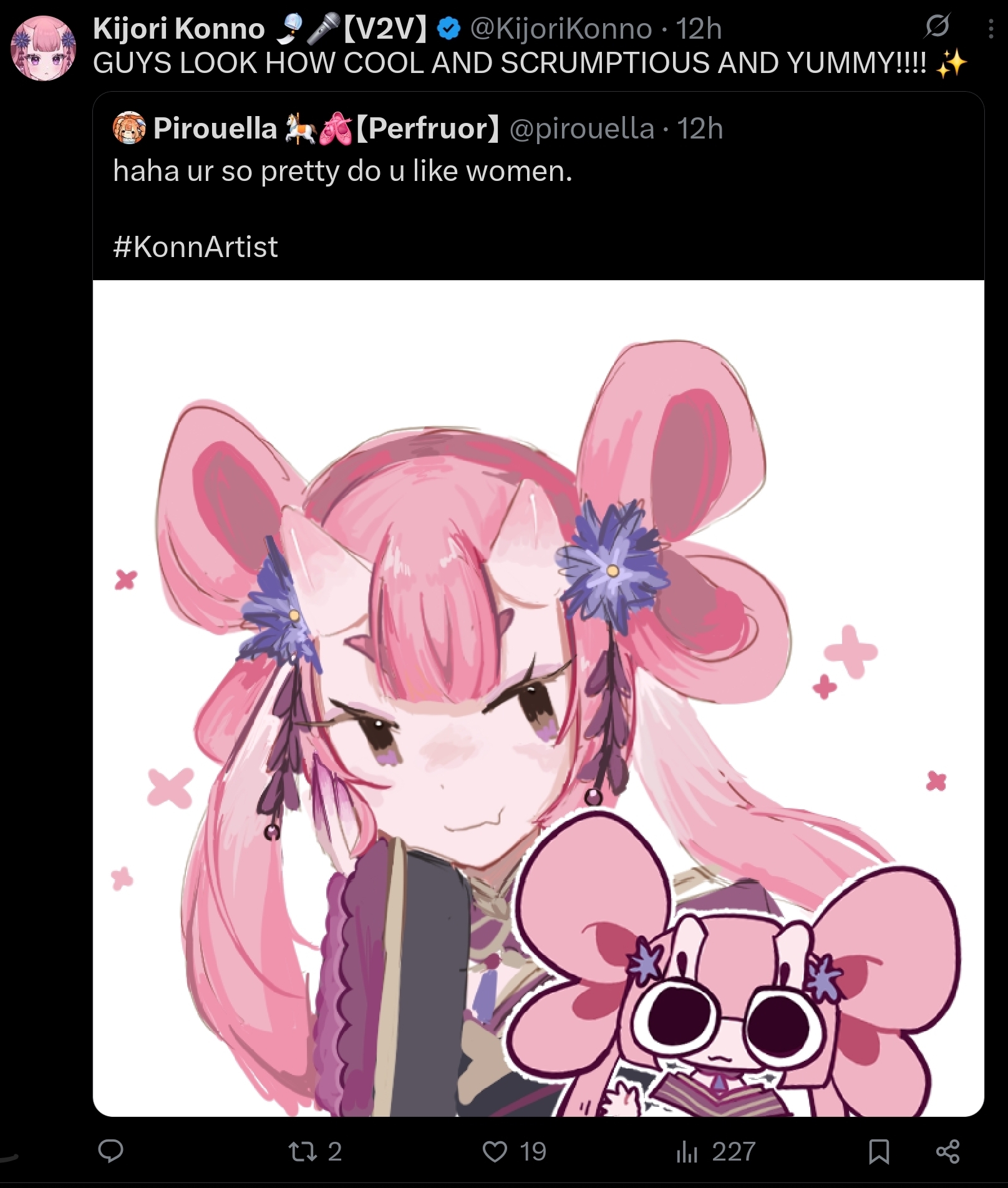The height and width of the screenshot is (1188, 1008).
Task: View analytics bar chart icon
Action: [x=686, y=1152]
